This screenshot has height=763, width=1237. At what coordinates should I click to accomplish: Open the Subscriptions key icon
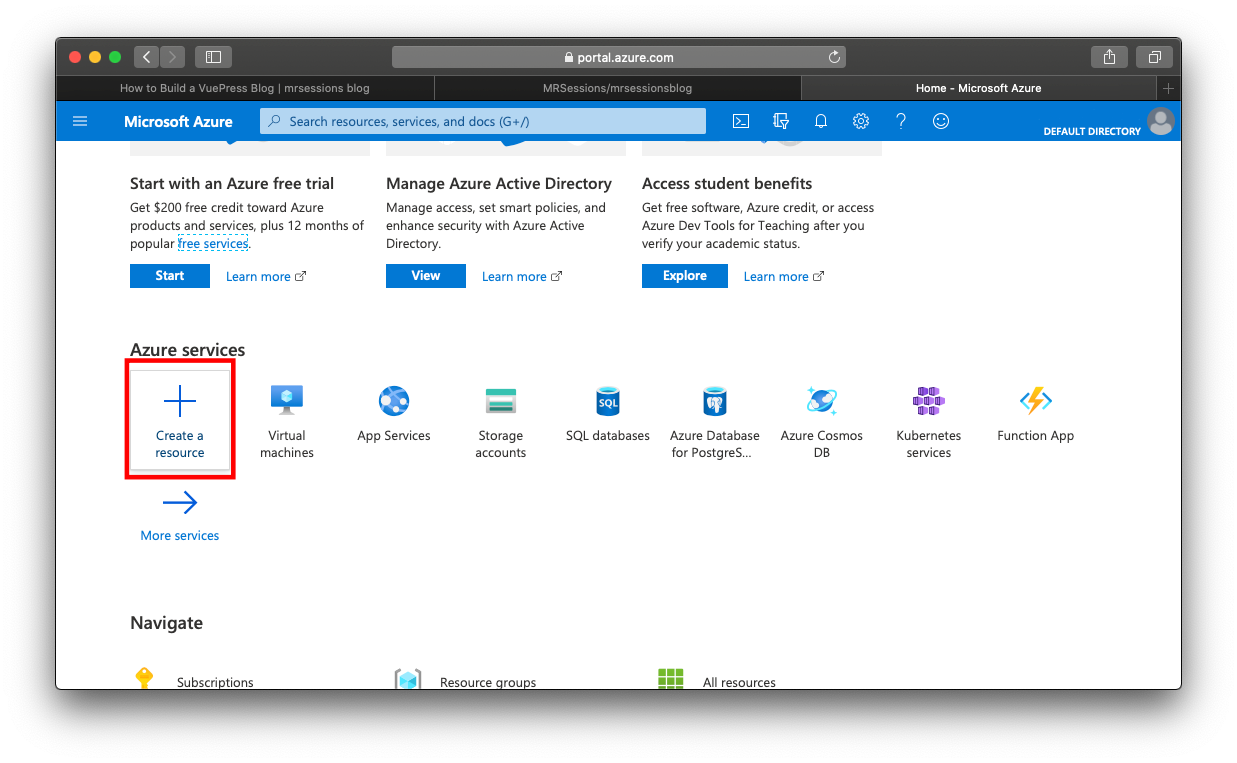144,678
